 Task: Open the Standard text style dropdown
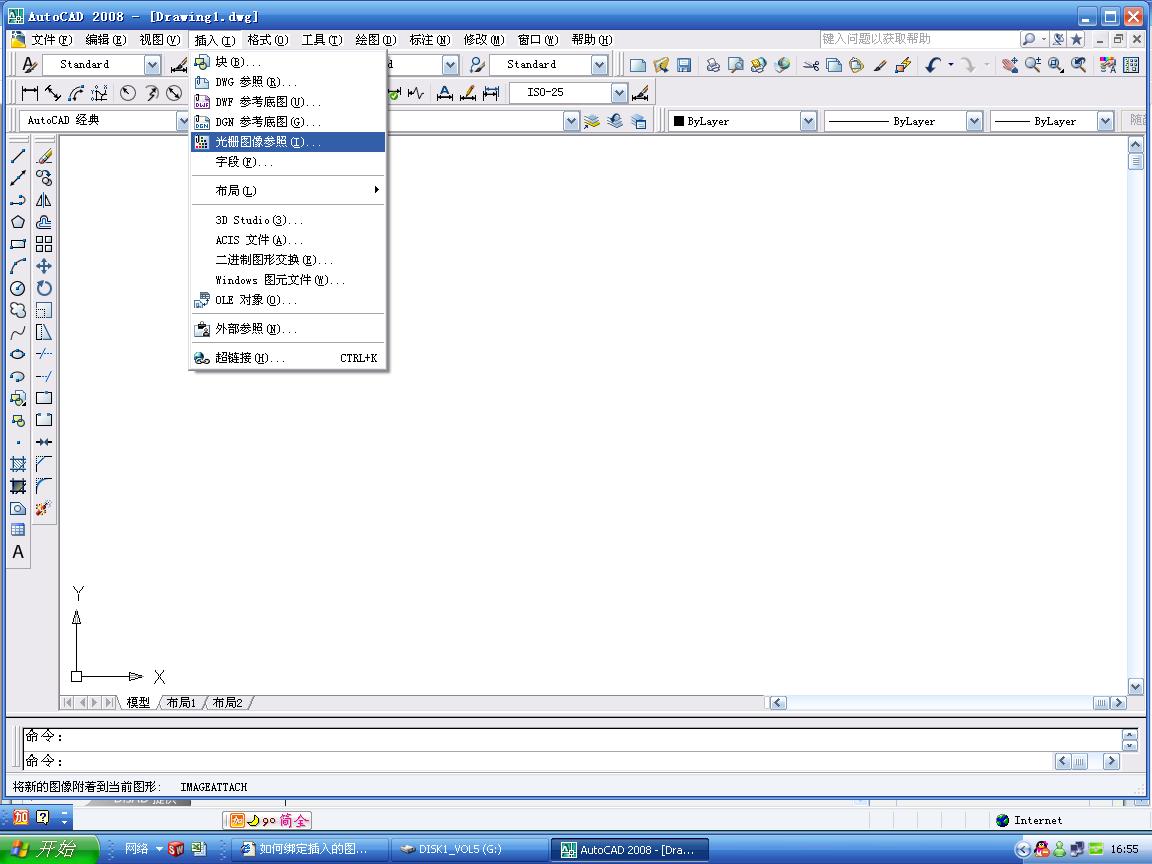[152, 65]
